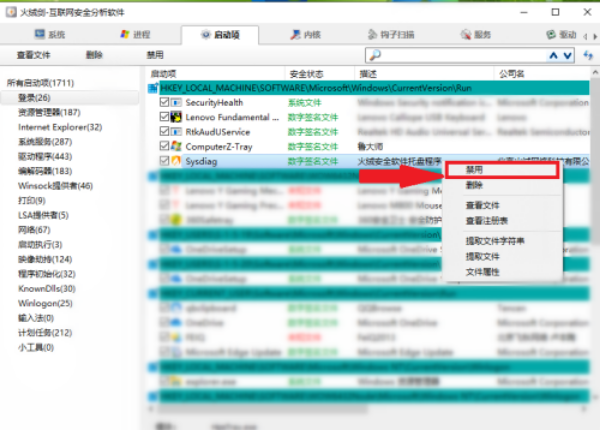Viewport: 601px width, 433px height.
Task: Toggle the Sysdiag checkbox
Action: 164,161
